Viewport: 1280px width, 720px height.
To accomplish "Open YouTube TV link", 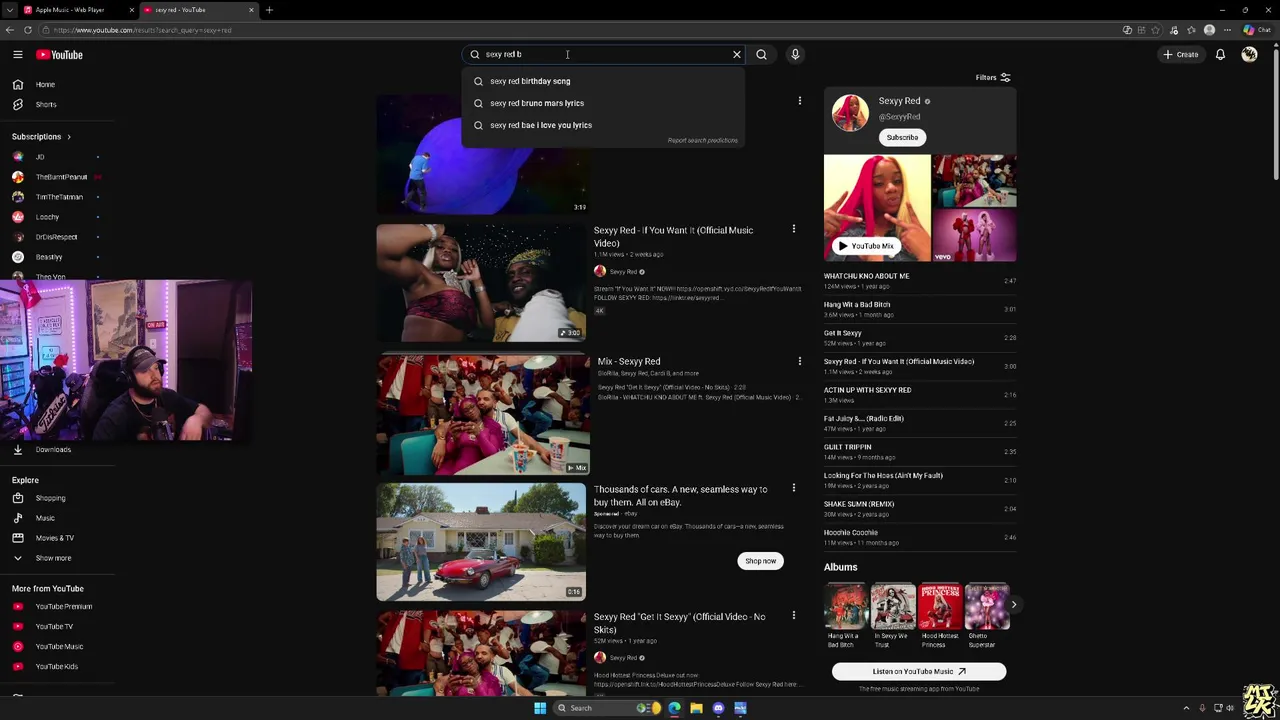I will point(54,627).
